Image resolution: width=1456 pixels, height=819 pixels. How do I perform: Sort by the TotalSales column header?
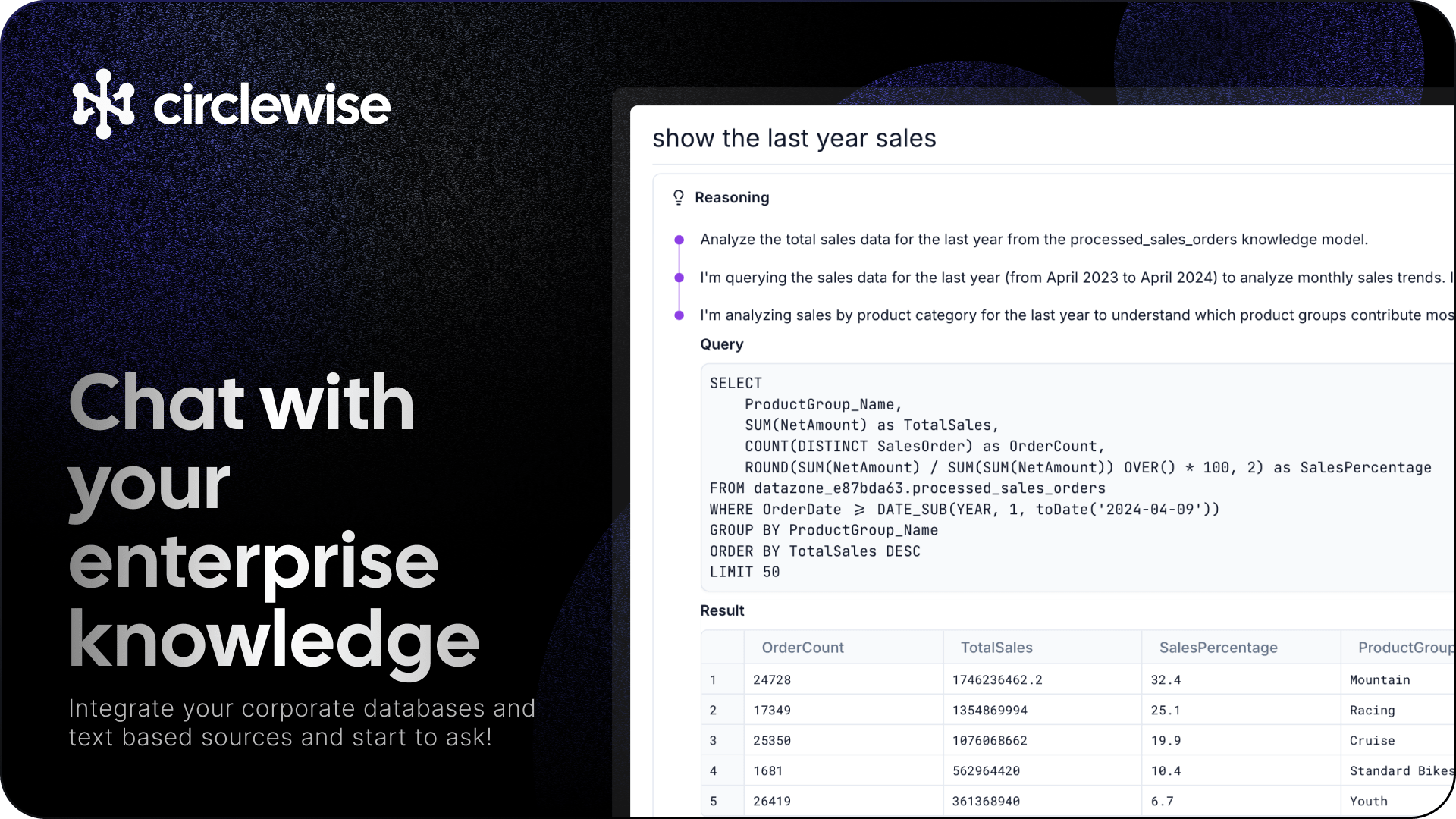coord(996,647)
